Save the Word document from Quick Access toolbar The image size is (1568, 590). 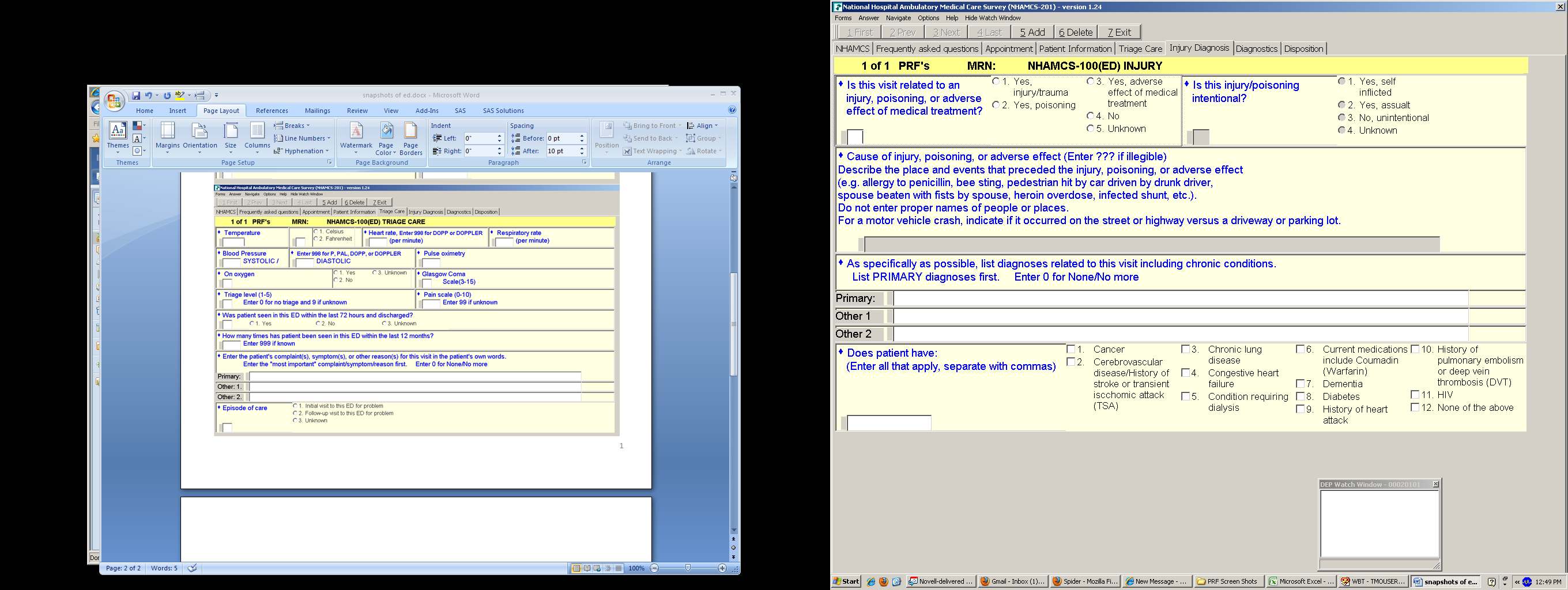[137, 96]
